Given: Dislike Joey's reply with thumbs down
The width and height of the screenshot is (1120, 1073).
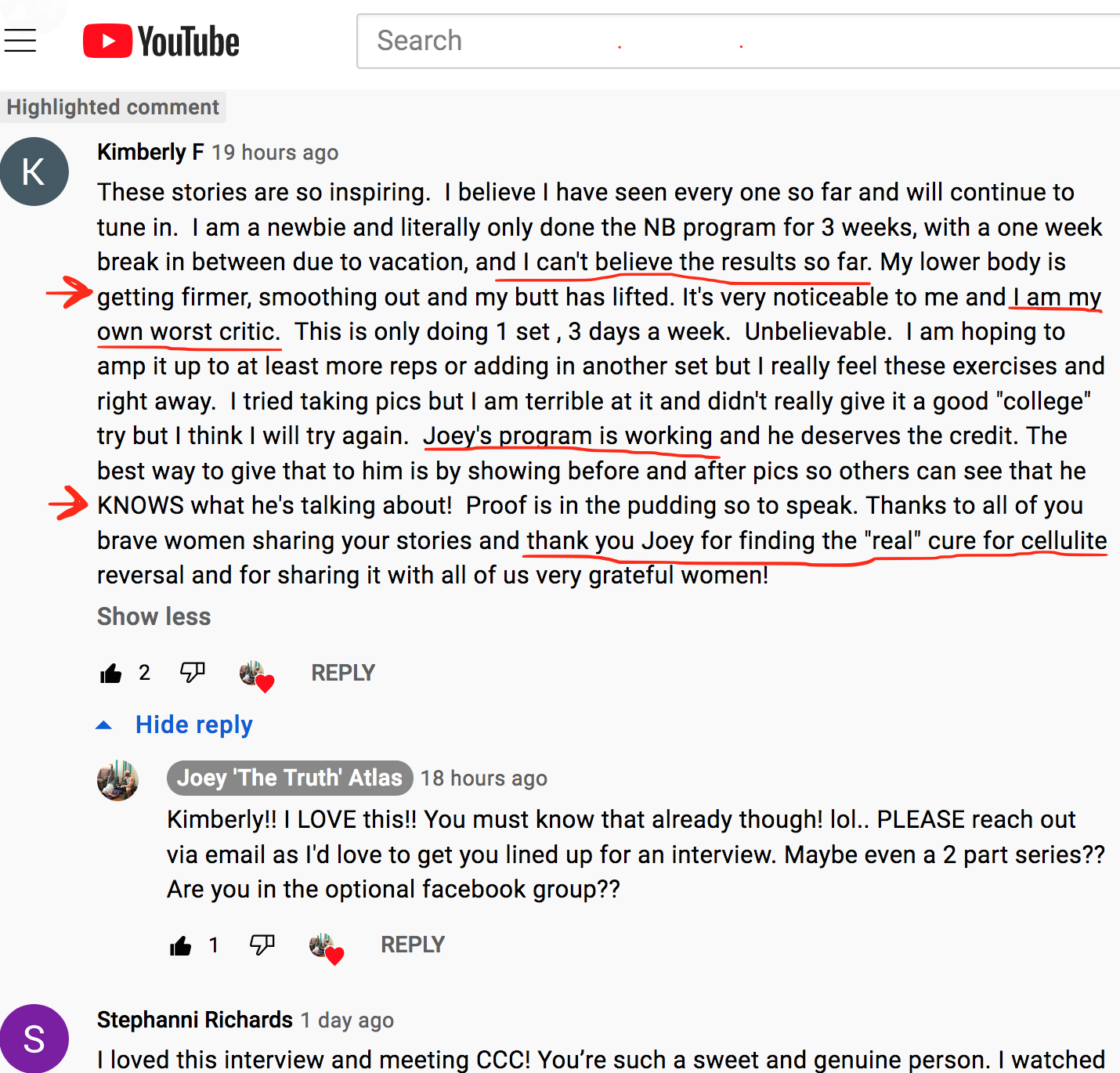Looking at the screenshot, I should click(x=262, y=945).
